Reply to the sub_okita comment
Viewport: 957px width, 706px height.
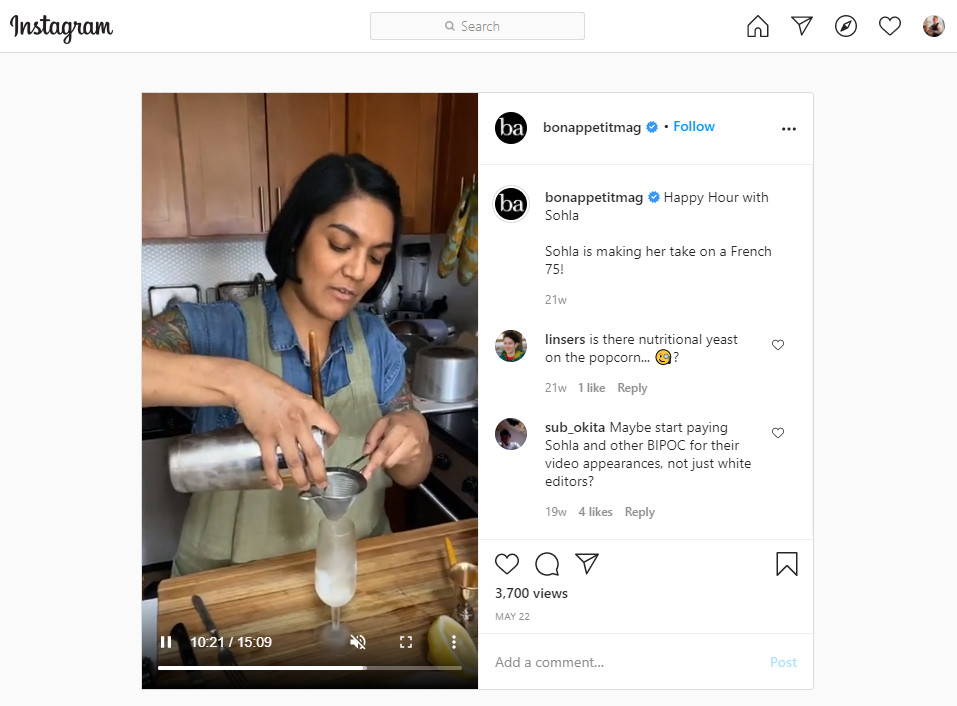[x=639, y=512]
